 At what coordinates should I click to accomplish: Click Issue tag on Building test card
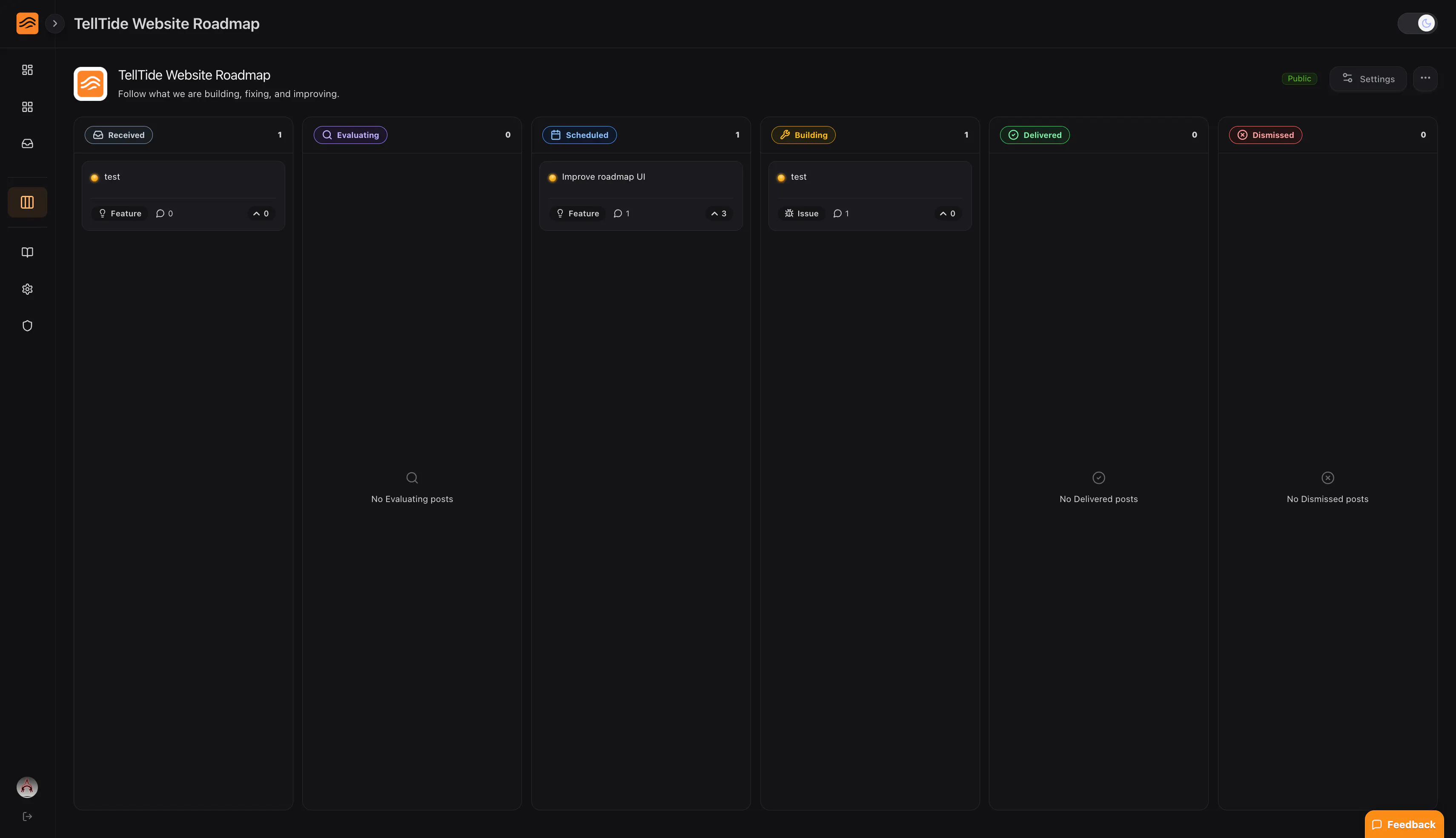tap(802, 213)
